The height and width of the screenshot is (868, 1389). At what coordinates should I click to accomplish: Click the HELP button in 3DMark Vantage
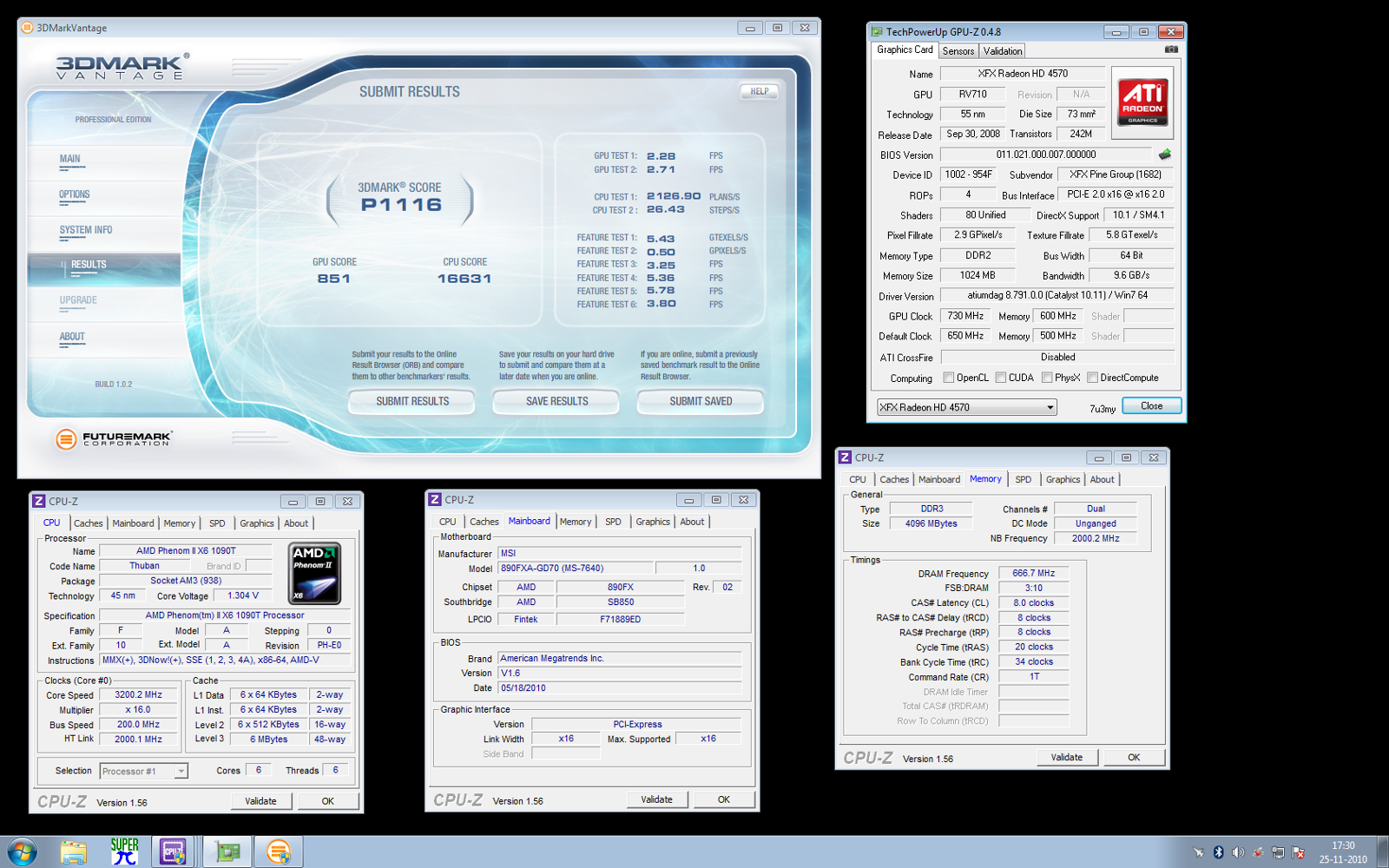click(x=760, y=91)
